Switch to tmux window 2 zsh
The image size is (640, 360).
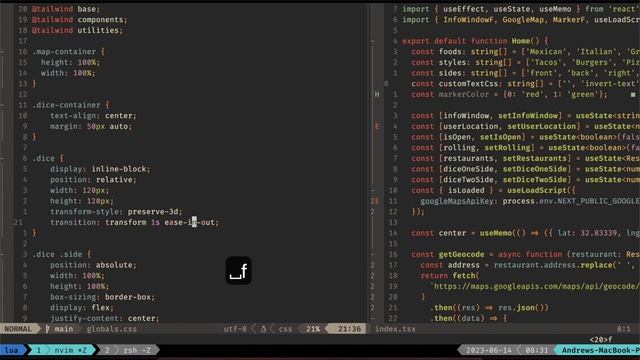pos(128,350)
